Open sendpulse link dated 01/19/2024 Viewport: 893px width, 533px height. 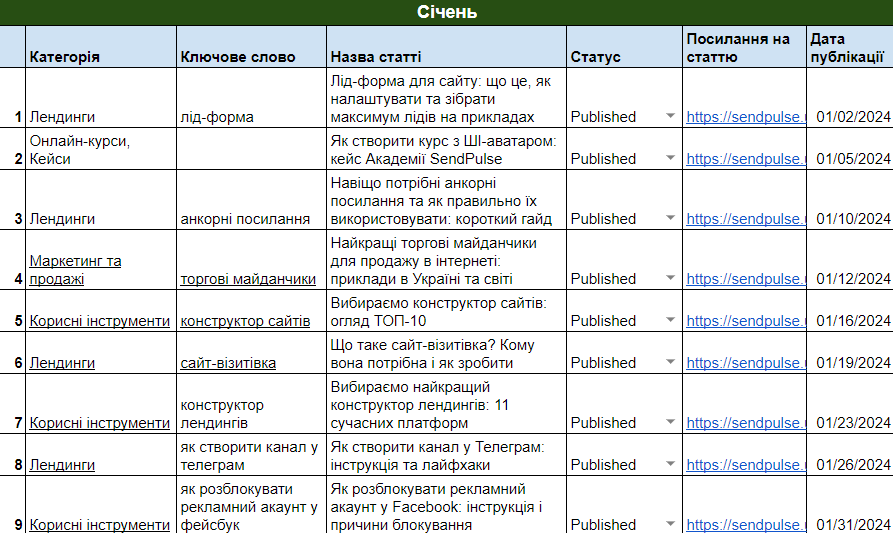tap(746, 363)
